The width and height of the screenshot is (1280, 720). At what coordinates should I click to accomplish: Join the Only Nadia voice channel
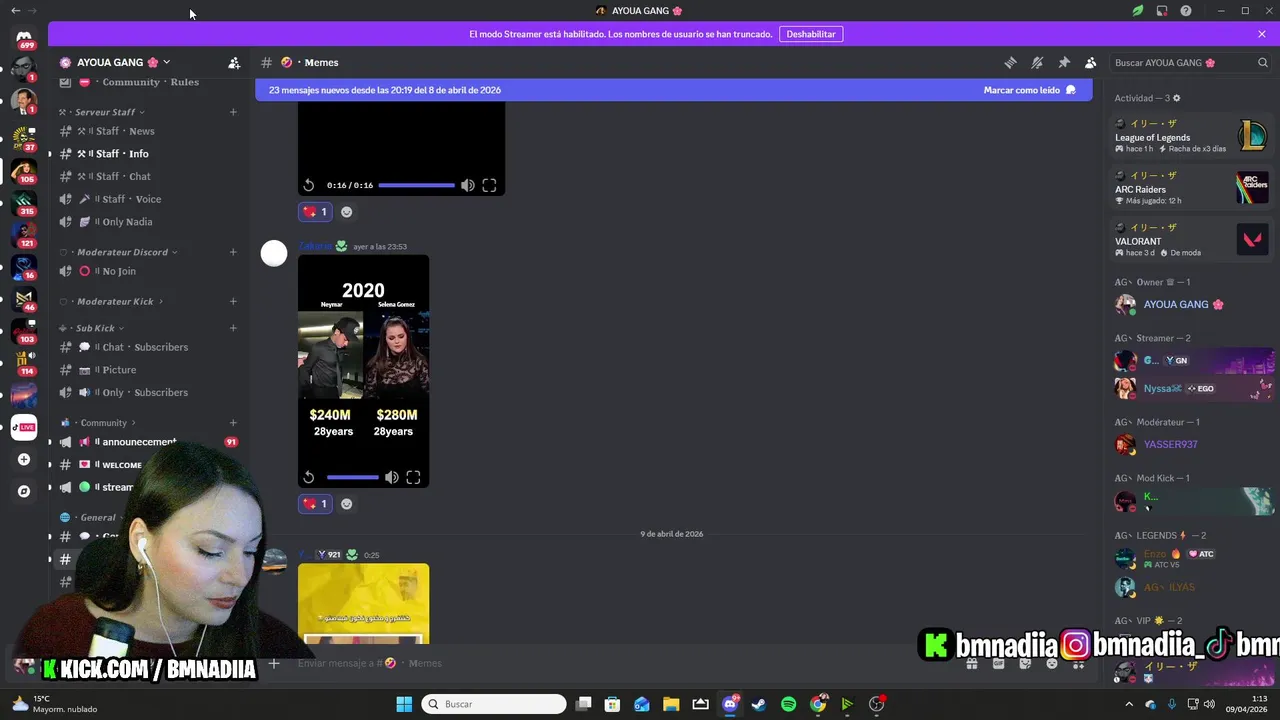click(x=150, y=222)
